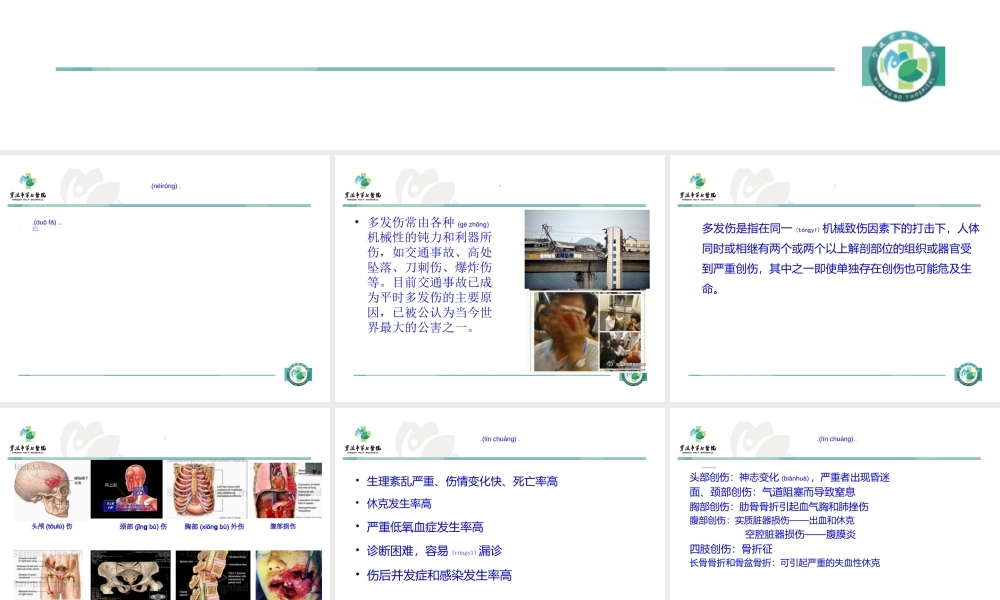Click the bullet text 休克发生率高
Screen dimensions: 1000x600
pyautogui.click(x=398, y=502)
